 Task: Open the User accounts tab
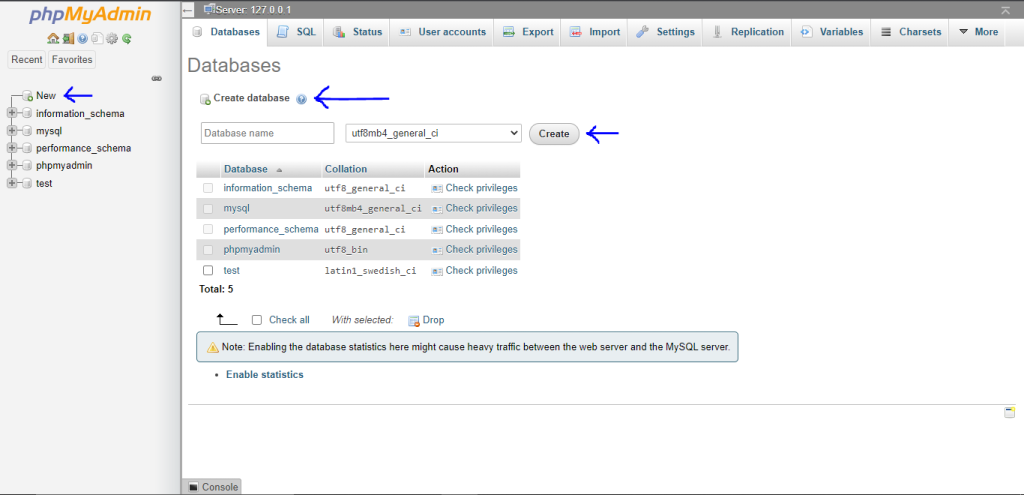point(442,32)
